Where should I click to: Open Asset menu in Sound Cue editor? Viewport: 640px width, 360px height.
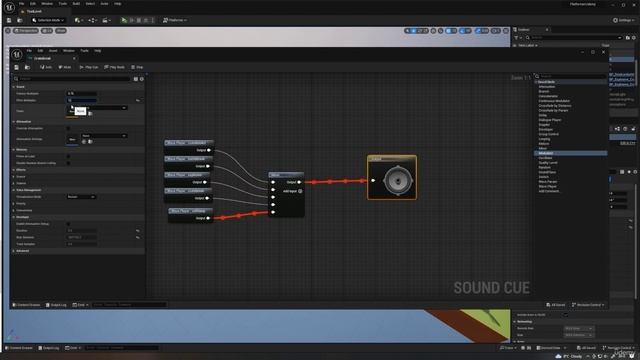point(53,51)
